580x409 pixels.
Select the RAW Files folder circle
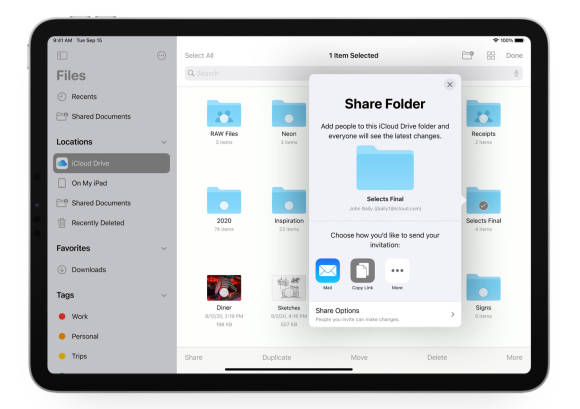point(224,118)
